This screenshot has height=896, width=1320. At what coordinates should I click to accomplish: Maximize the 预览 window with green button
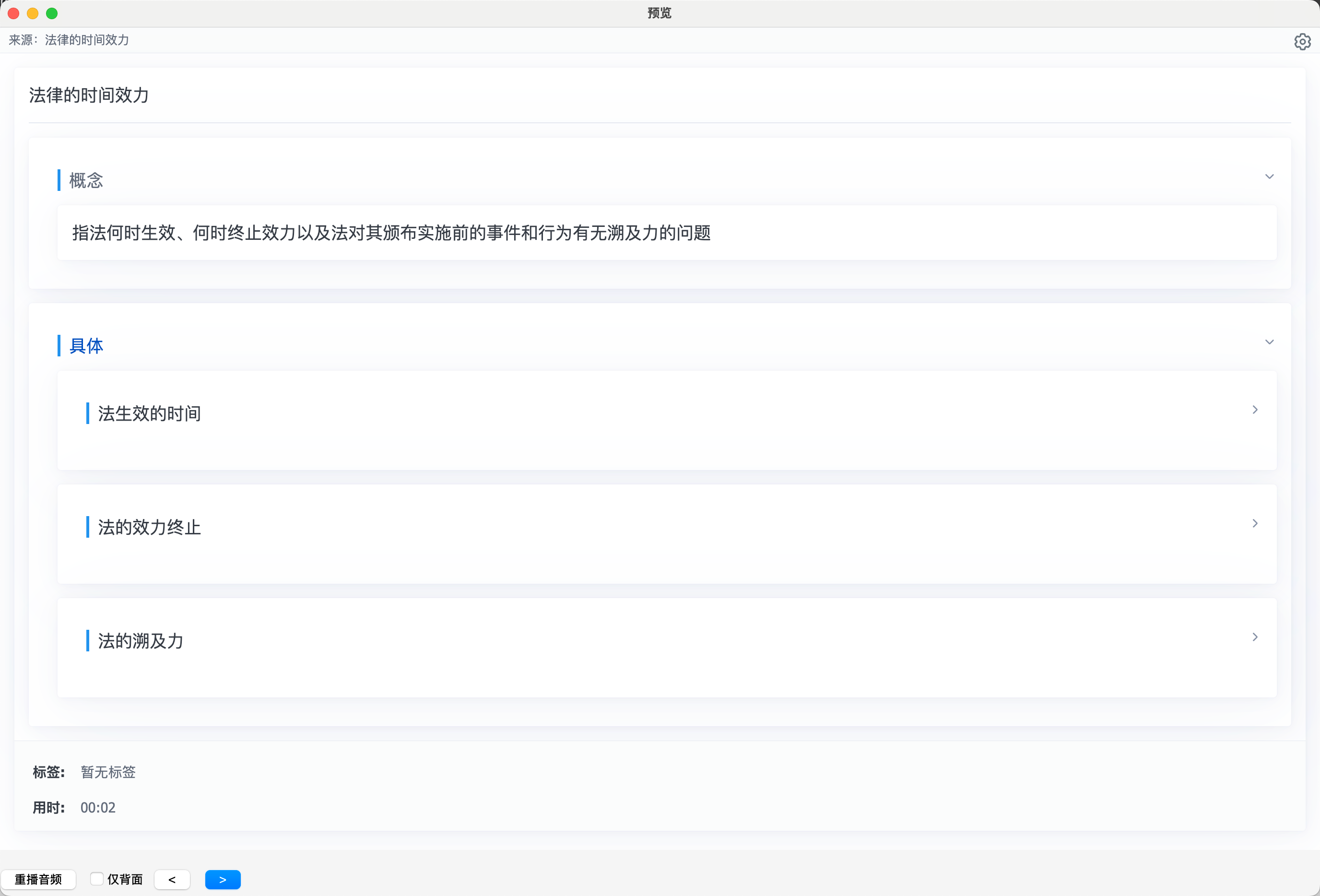(x=52, y=13)
